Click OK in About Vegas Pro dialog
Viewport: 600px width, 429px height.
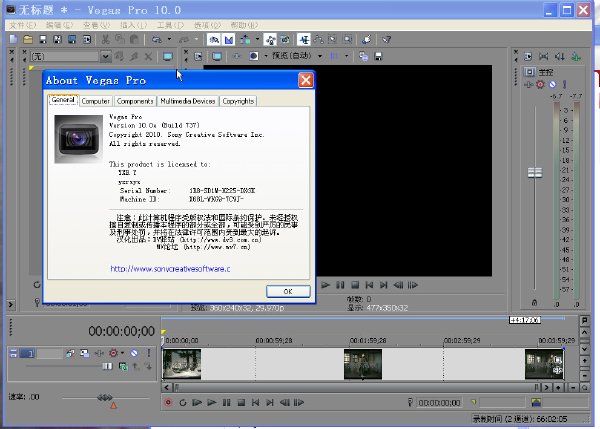(x=288, y=291)
